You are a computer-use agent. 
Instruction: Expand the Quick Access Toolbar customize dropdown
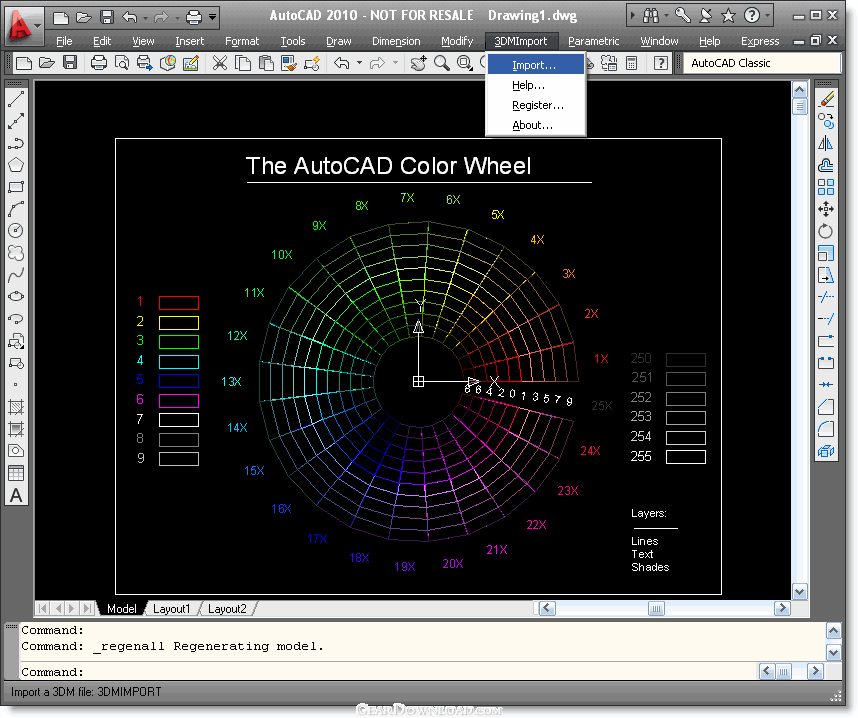(x=212, y=17)
